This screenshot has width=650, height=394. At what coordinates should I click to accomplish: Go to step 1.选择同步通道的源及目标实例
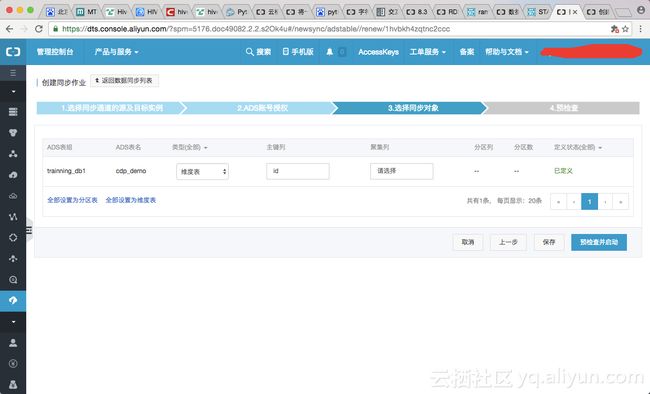[x=111, y=108]
